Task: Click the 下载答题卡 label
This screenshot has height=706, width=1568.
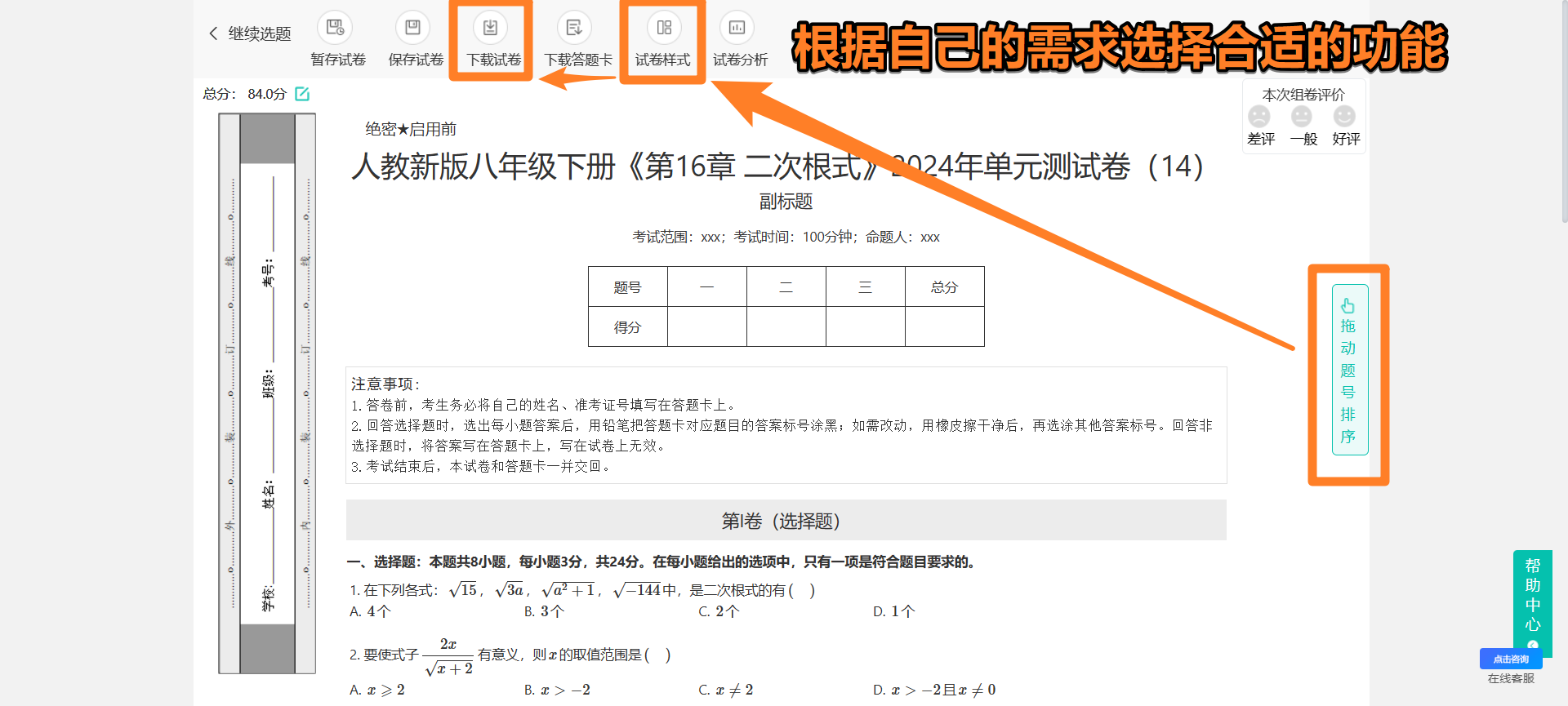Action: (x=578, y=60)
